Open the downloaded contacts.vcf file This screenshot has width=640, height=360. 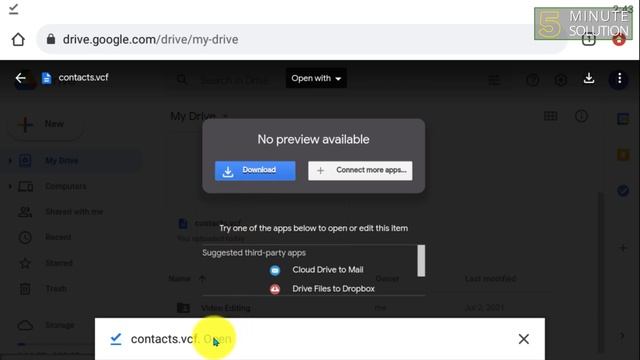click(217, 339)
